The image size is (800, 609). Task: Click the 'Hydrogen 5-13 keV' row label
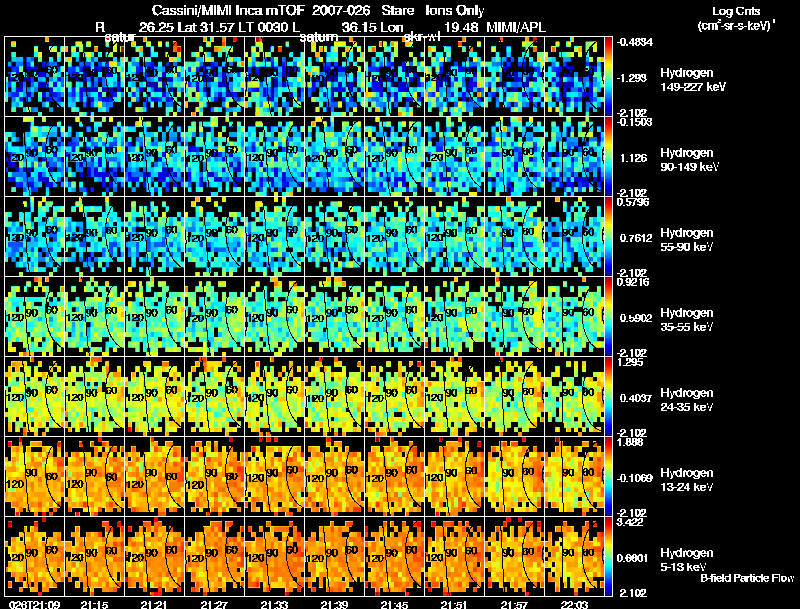click(x=687, y=560)
